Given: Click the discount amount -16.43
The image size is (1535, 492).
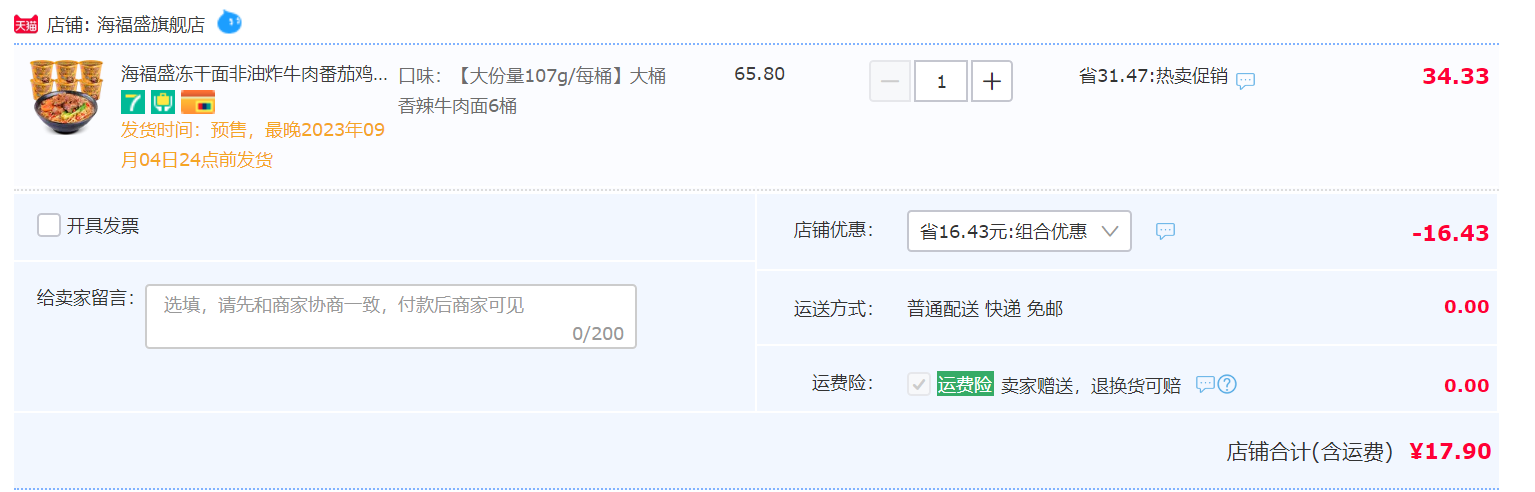Looking at the screenshot, I should pos(1451,233).
